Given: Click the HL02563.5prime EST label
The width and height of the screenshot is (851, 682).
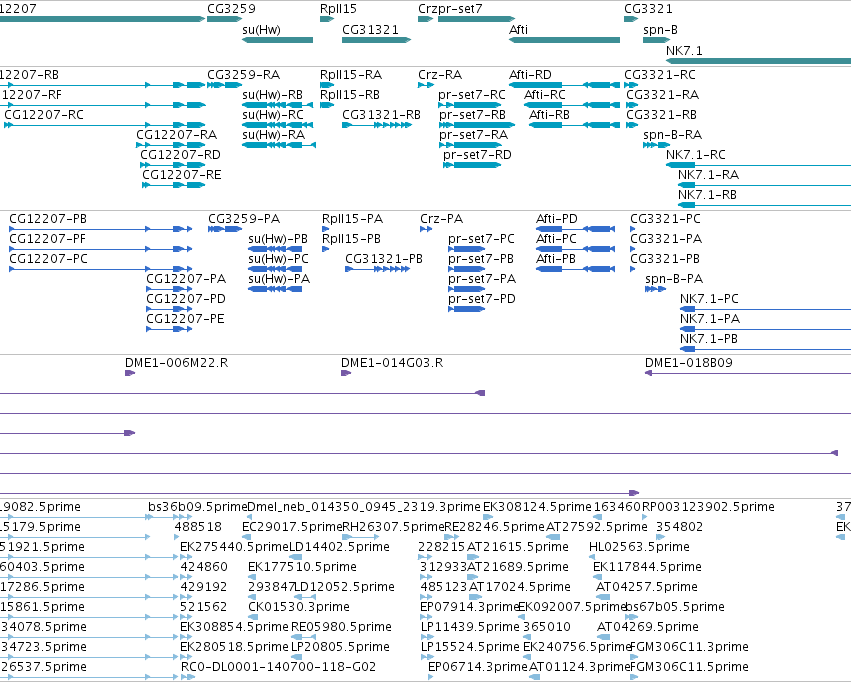Looking at the screenshot, I should pyautogui.click(x=639, y=547).
